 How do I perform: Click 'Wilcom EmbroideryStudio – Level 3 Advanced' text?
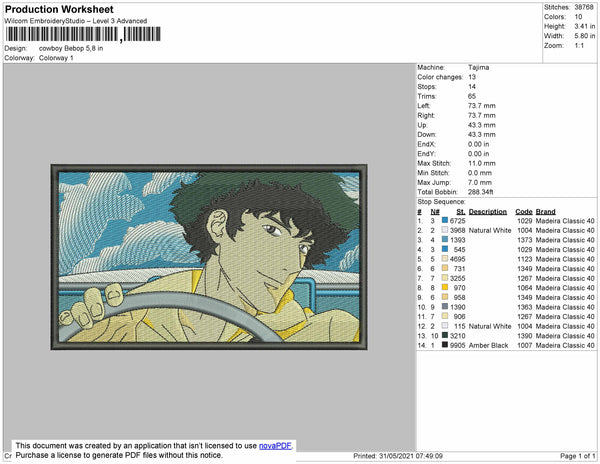pos(76,21)
